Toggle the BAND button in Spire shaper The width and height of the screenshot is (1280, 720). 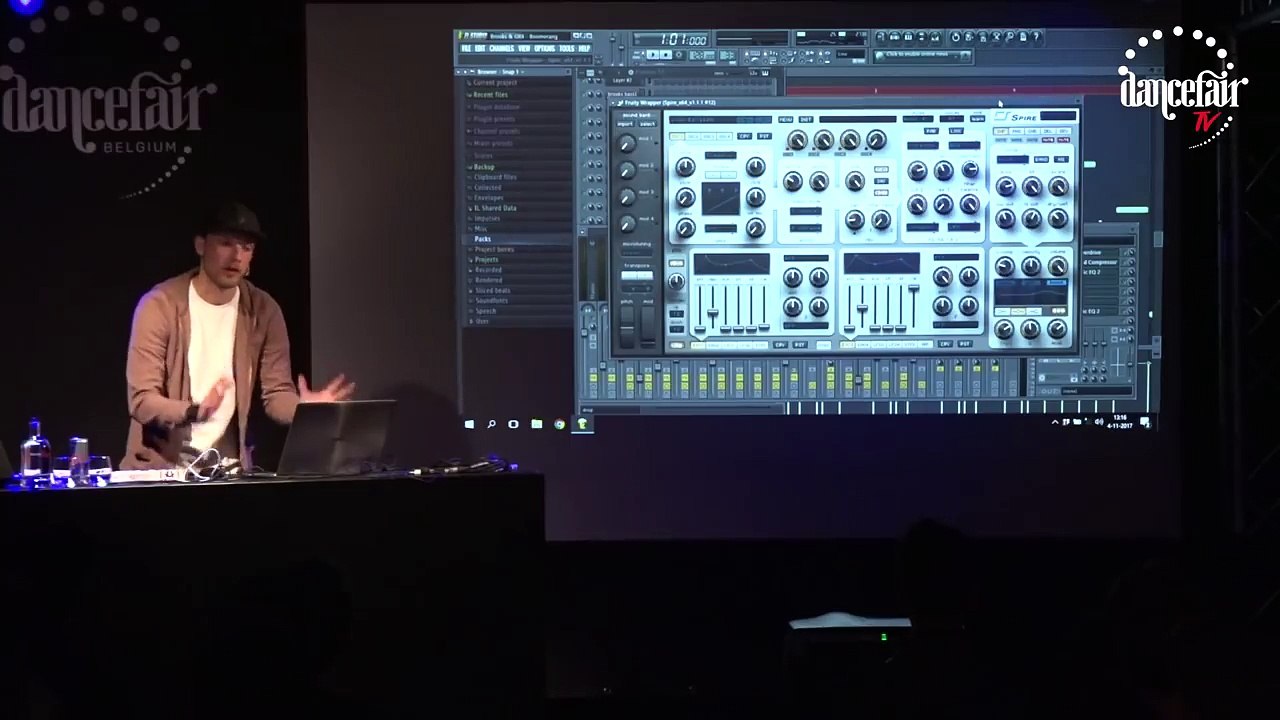click(1041, 159)
